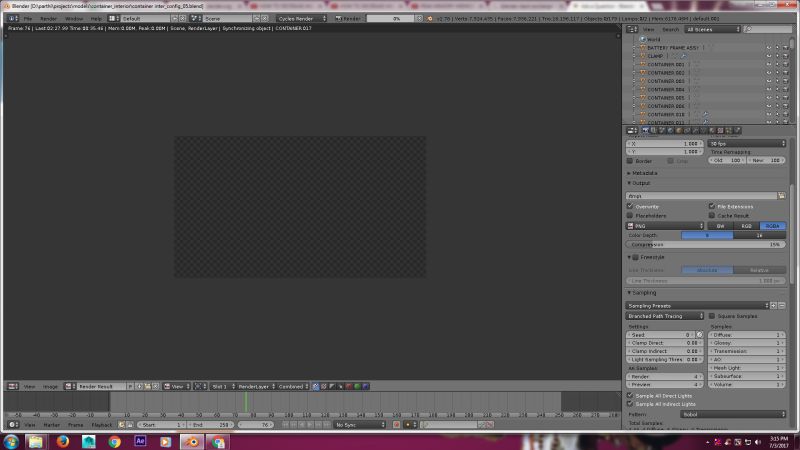Show the blue channel in image editor
Viewport: 800px width, 450px height.
pos(365,386)
